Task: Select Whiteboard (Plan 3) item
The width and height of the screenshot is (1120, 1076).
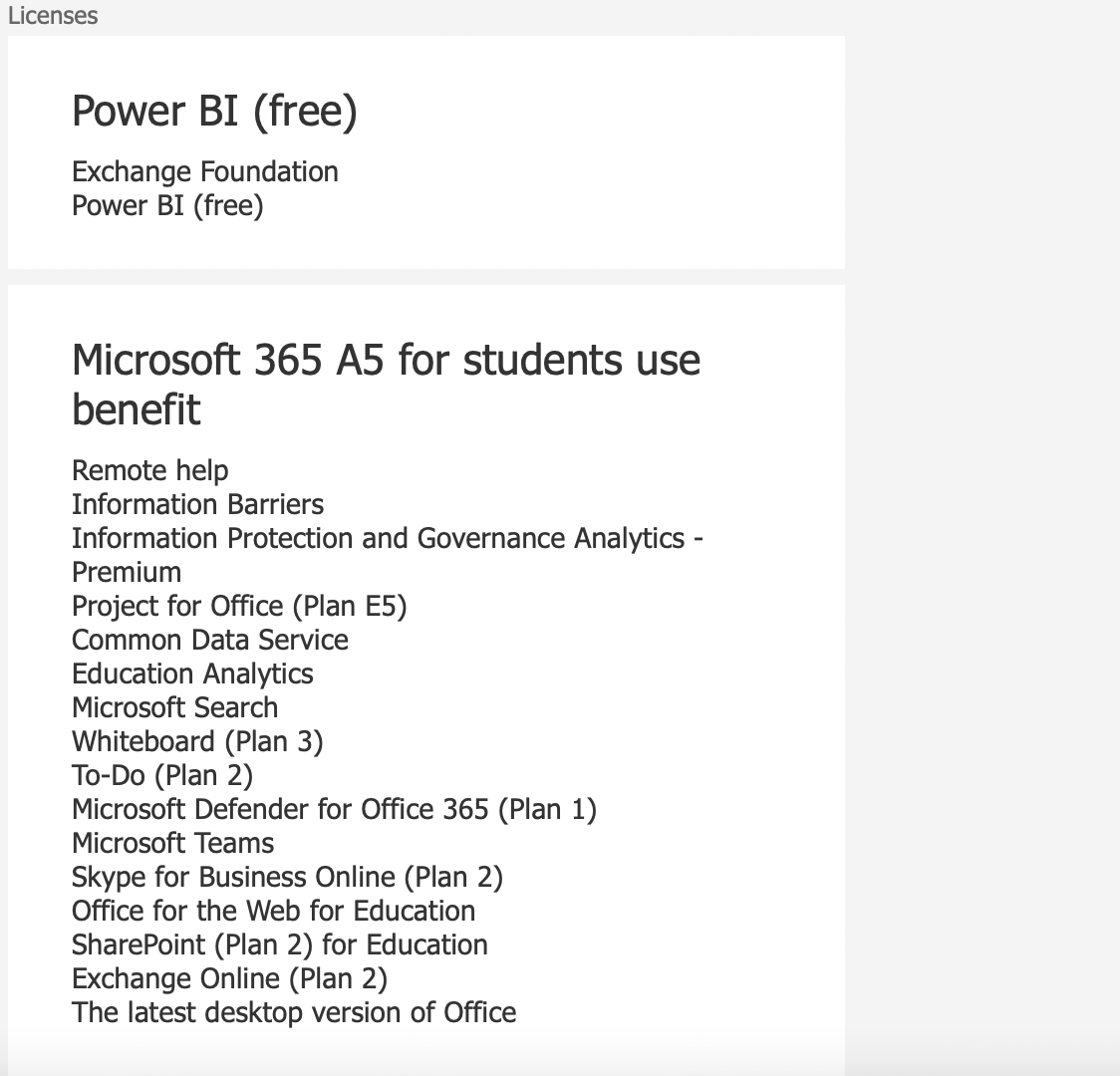Action: point(198,742)
